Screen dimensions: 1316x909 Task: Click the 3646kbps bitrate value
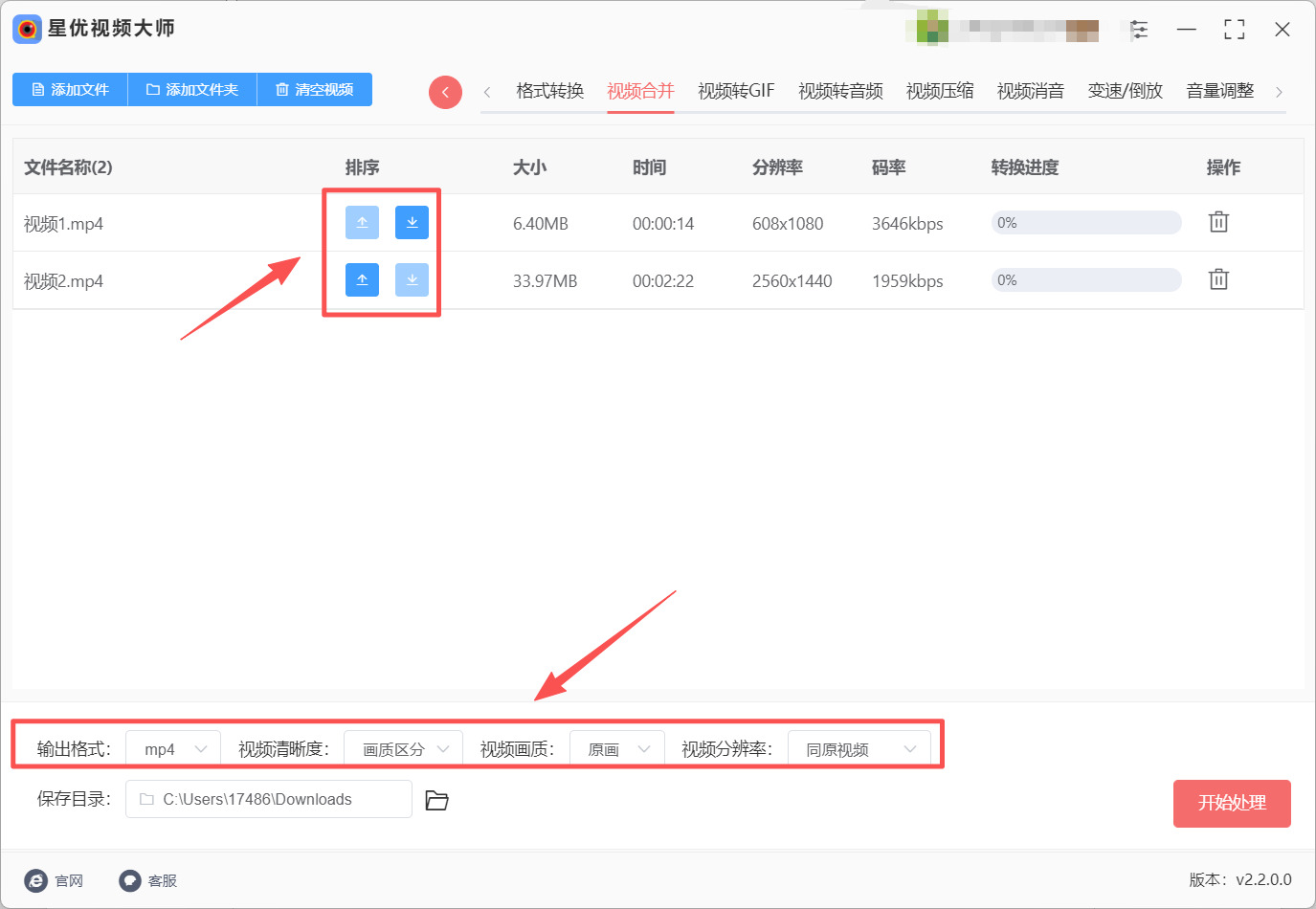(x=907, y=224)
